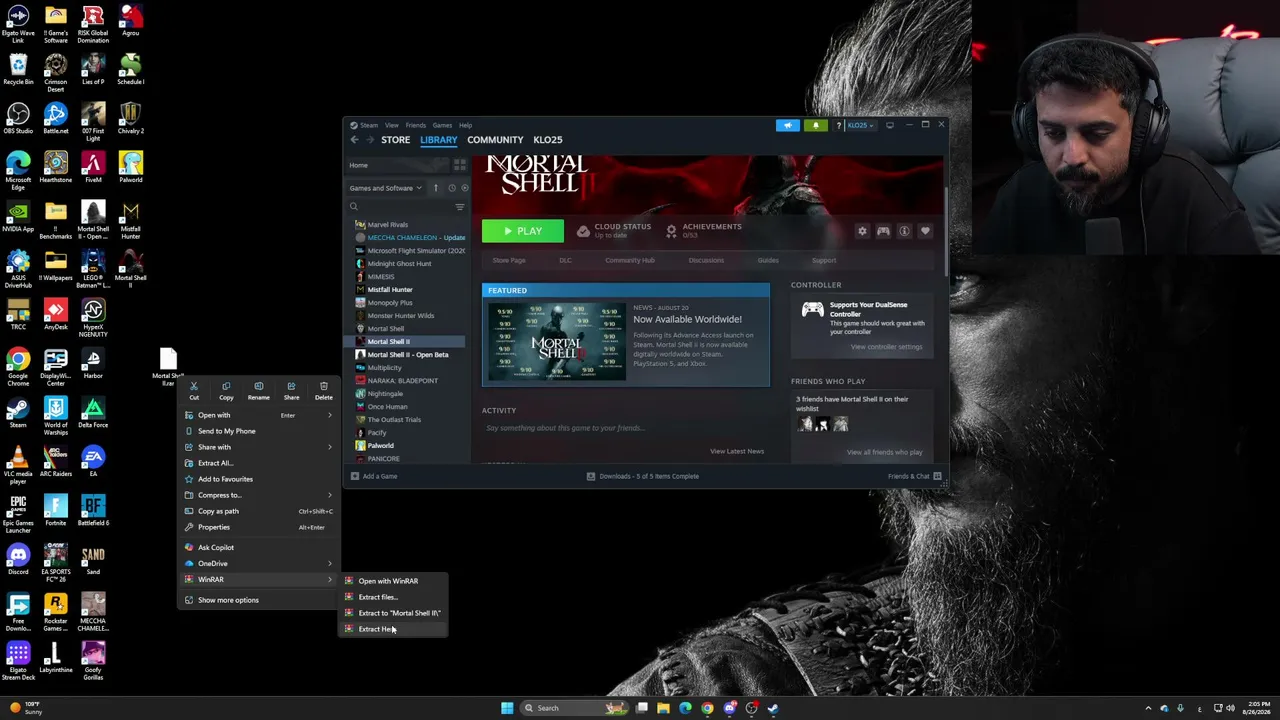
Task: Expand the WinRAR submenu entry
Action: pos(258,579)
